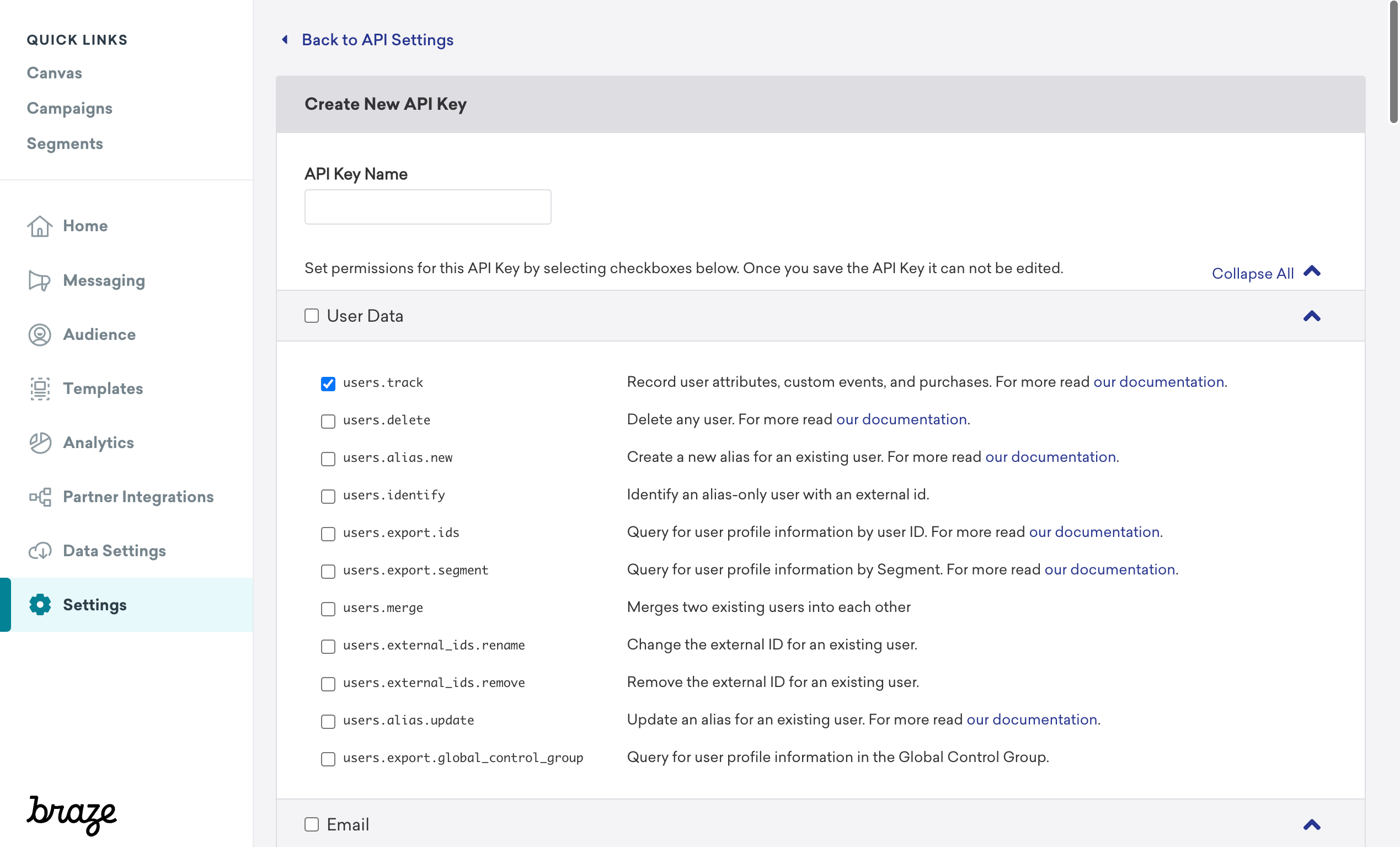Uncheck the users.track permission
The width and height of the screenshot is (1400, 847).
[x=328, y=383]
